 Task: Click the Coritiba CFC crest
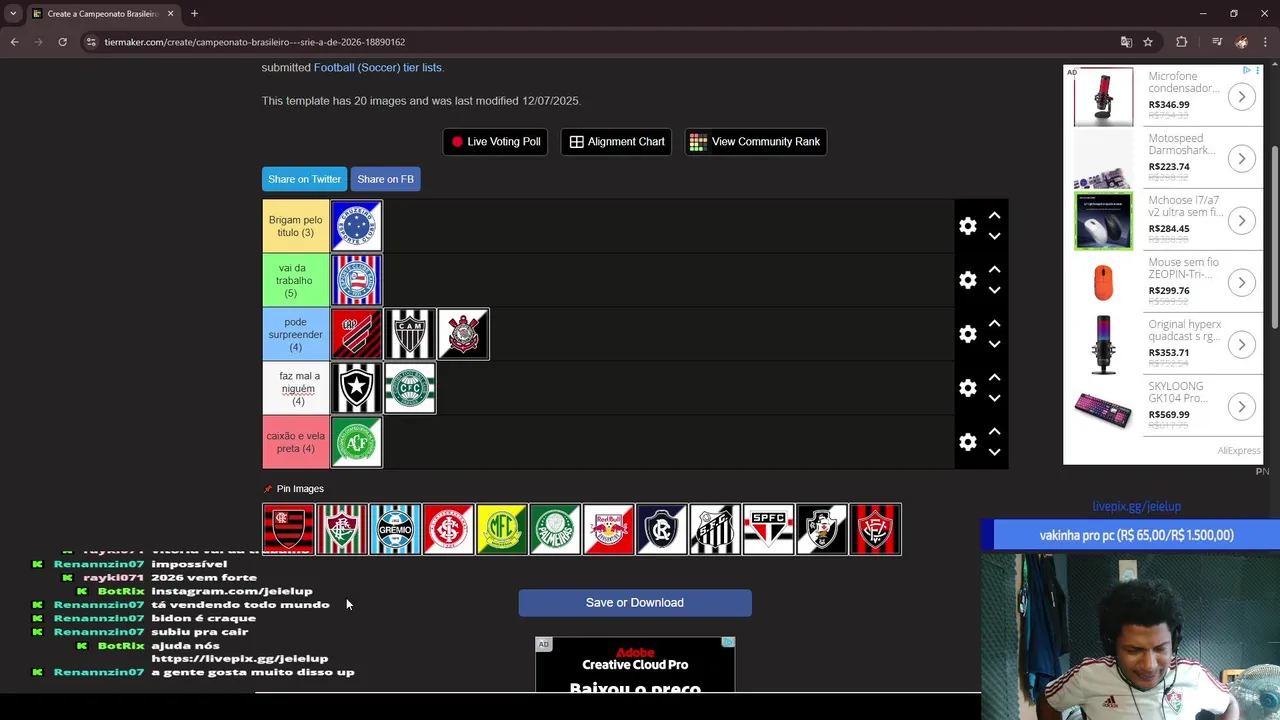(x=410, y=388)
